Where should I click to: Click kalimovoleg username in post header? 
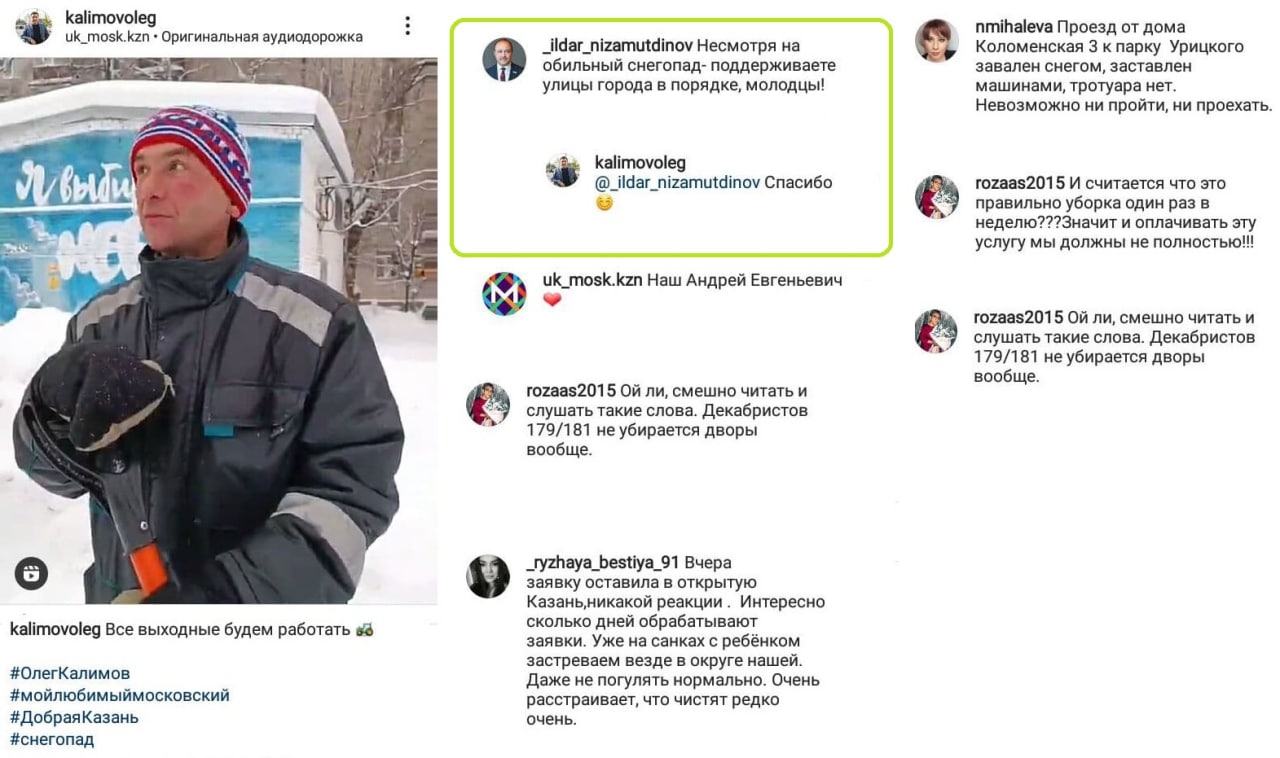110,18
